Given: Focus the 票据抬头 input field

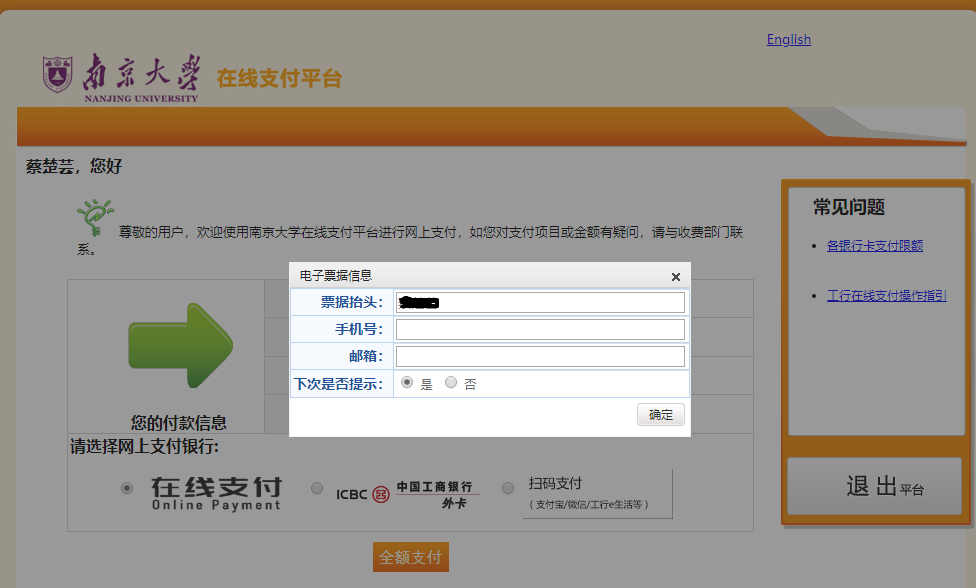Looking at the screenshot, I should tap(540, 302).
